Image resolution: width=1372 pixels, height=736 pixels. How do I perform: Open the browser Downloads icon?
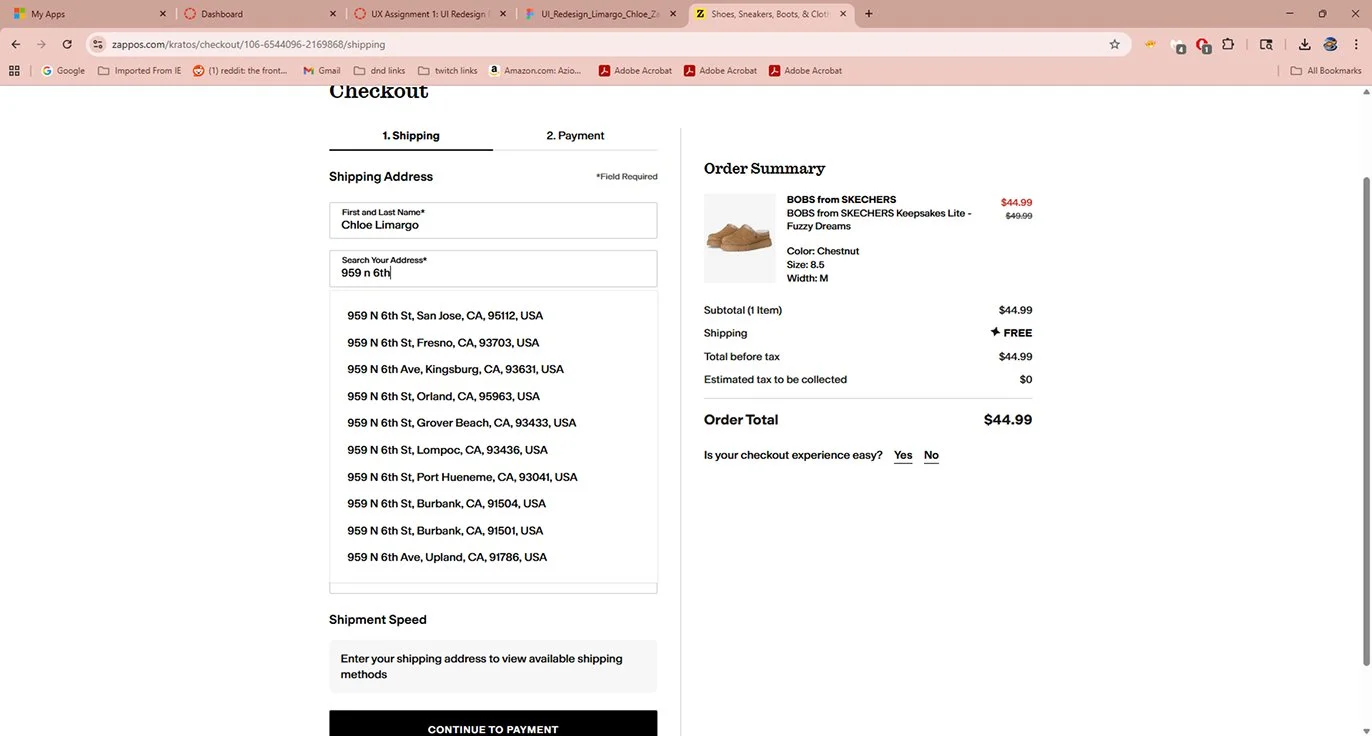[1304, 44]
